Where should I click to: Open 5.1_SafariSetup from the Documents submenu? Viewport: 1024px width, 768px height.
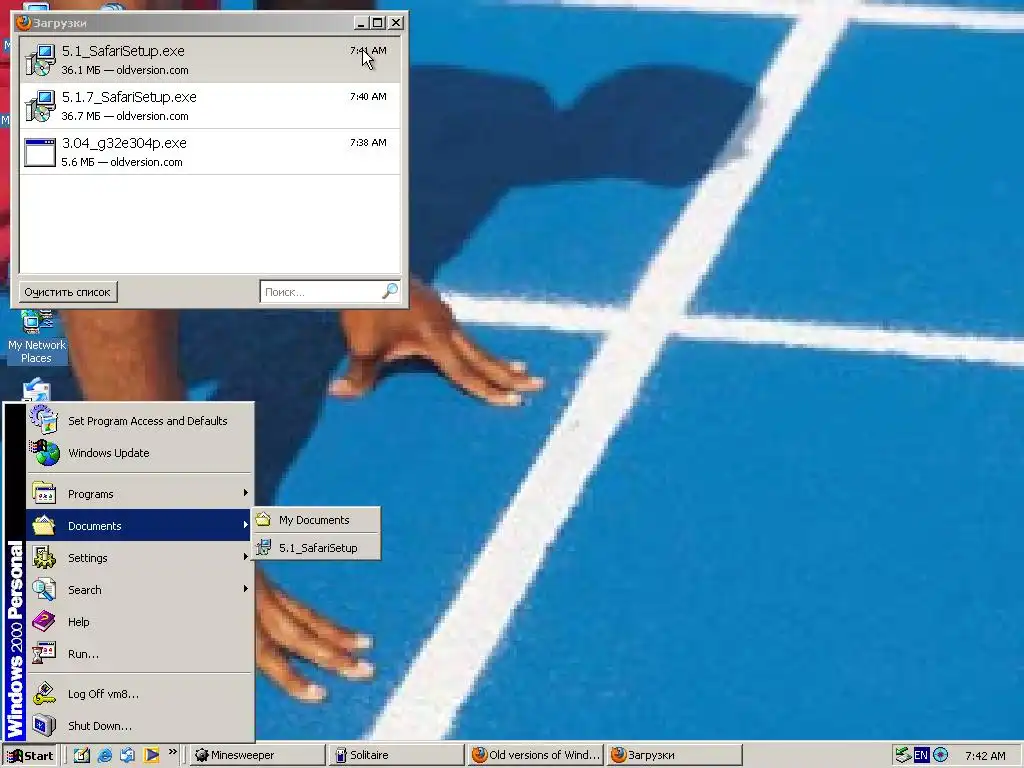pos(316,548)
